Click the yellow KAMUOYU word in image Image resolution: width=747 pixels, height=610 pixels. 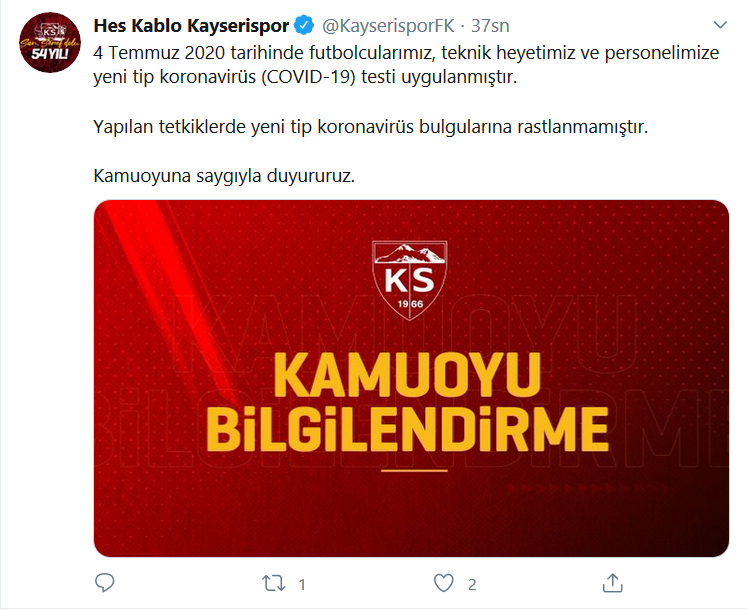408,375
